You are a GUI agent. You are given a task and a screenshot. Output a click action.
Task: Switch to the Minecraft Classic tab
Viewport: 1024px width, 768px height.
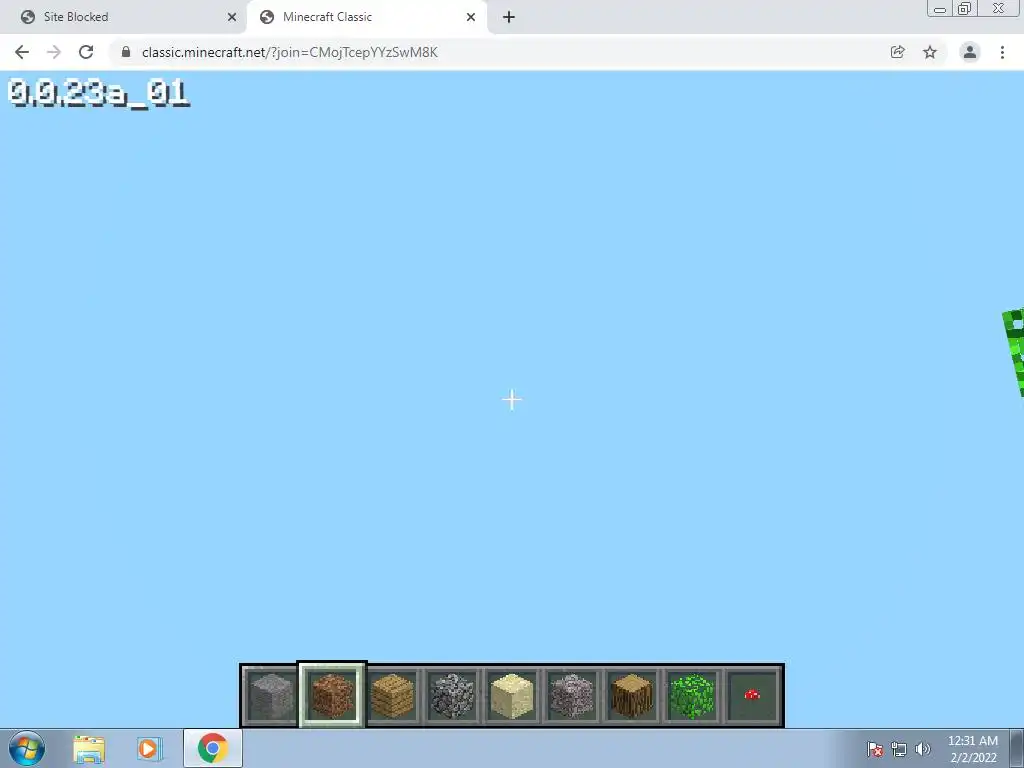(x=366, y=17)
